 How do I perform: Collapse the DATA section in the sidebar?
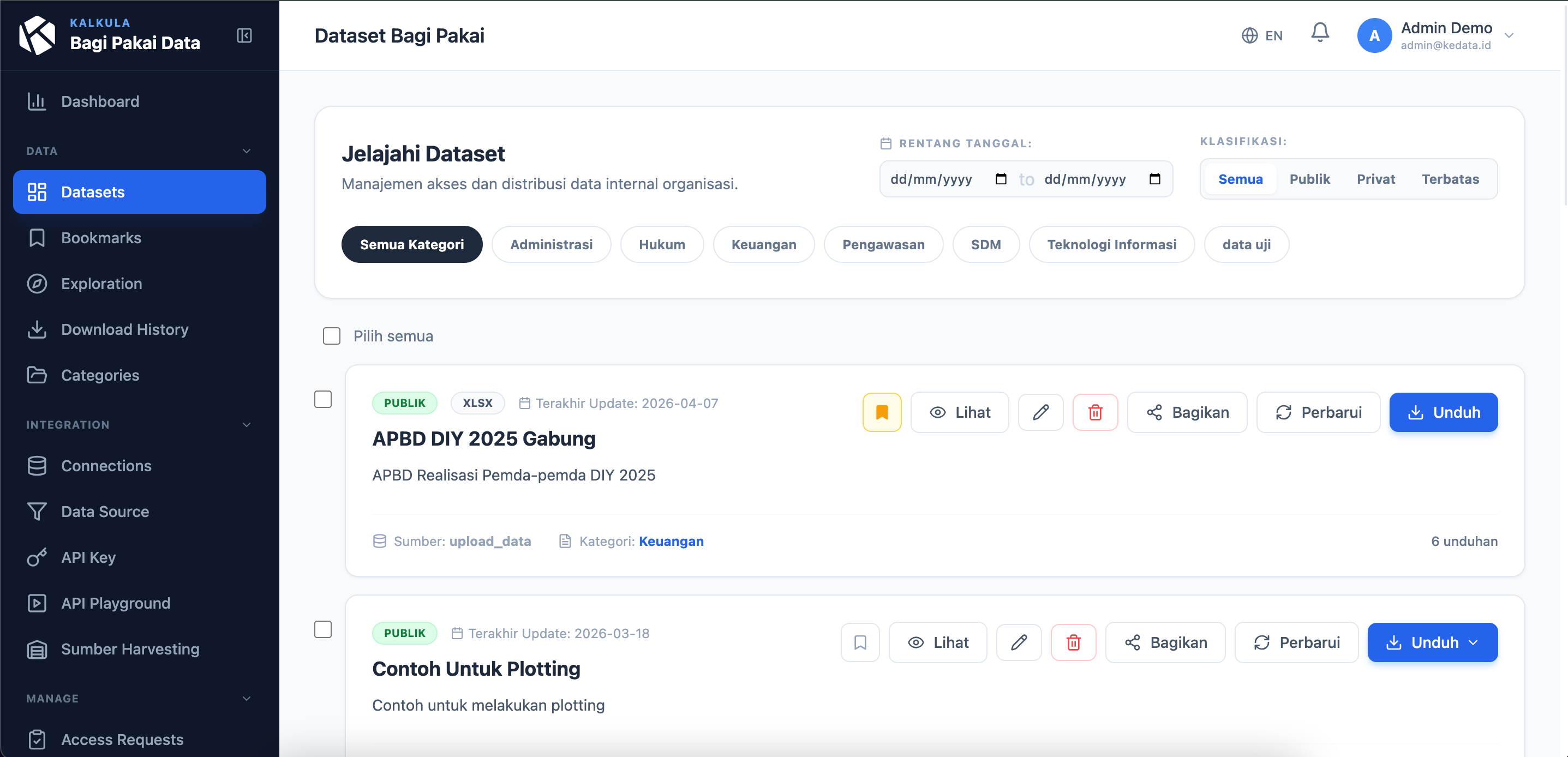point(246,151)
